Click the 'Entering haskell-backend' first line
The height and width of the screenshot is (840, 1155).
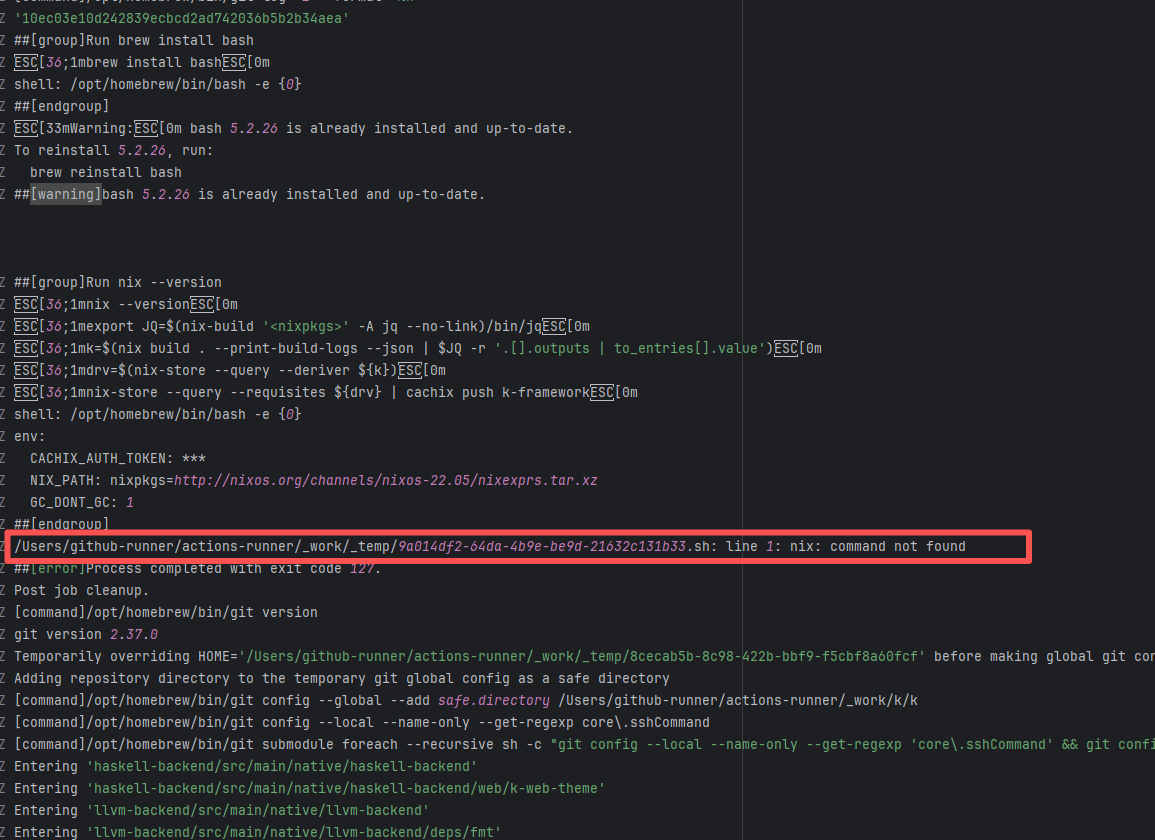[x=245, y=766]
